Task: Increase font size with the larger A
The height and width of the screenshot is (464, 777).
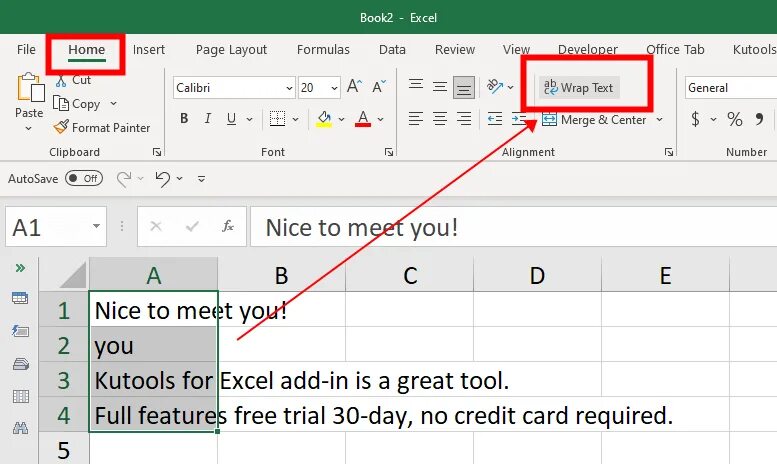Action: [x=354, y=87]
